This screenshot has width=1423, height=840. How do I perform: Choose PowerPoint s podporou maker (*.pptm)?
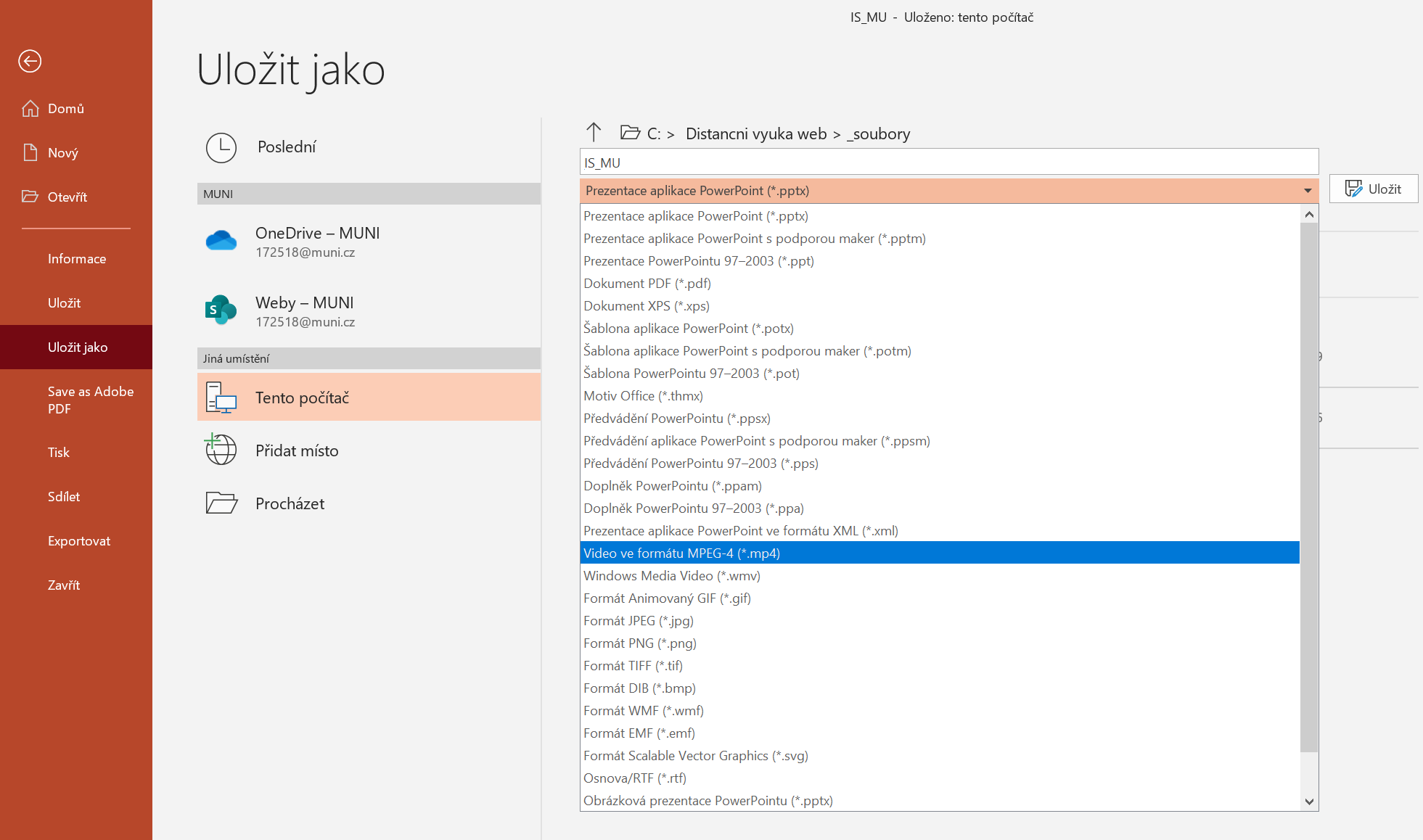(940, 239)
